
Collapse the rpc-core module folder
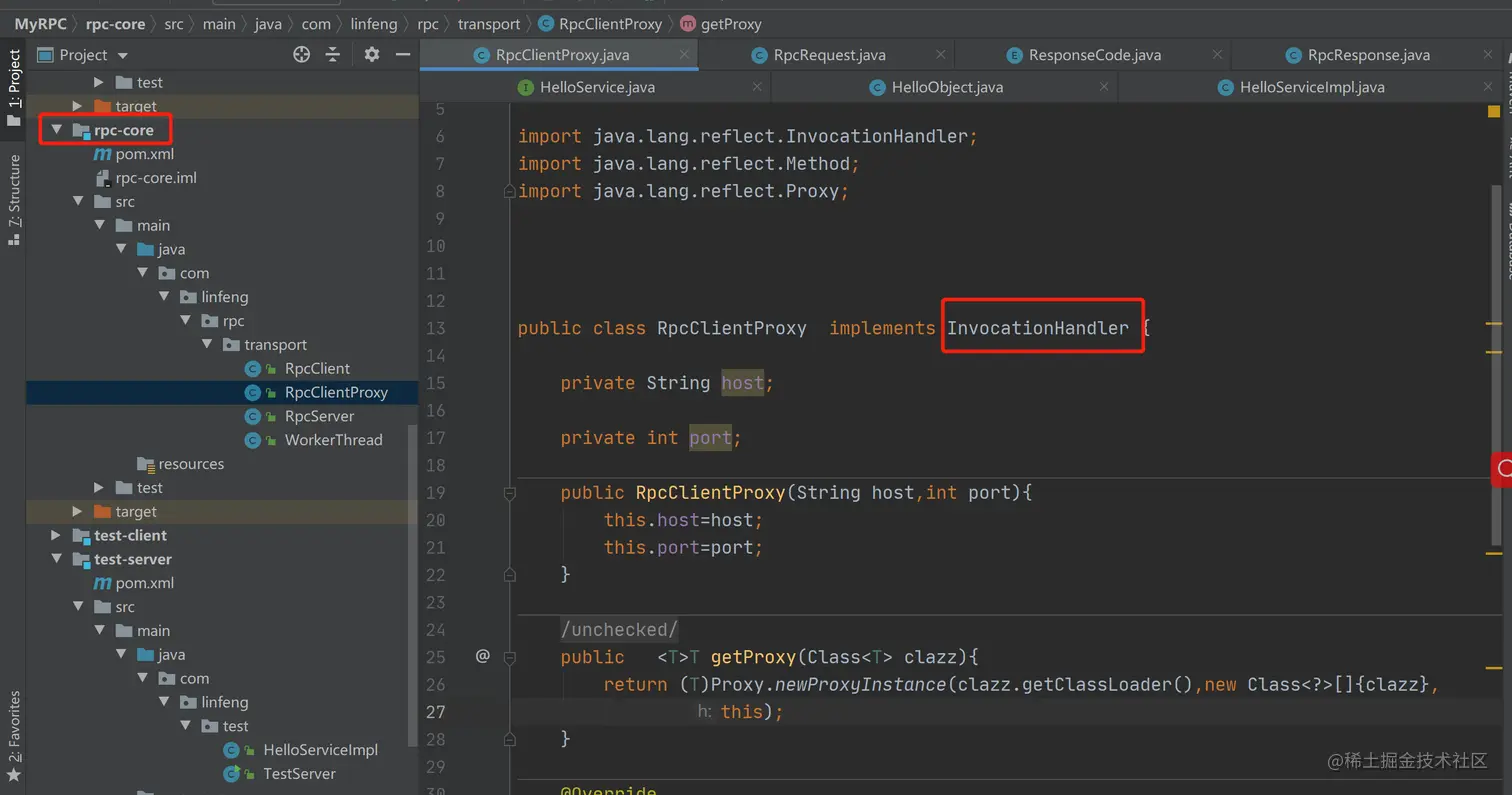click(x=57, y=130)
